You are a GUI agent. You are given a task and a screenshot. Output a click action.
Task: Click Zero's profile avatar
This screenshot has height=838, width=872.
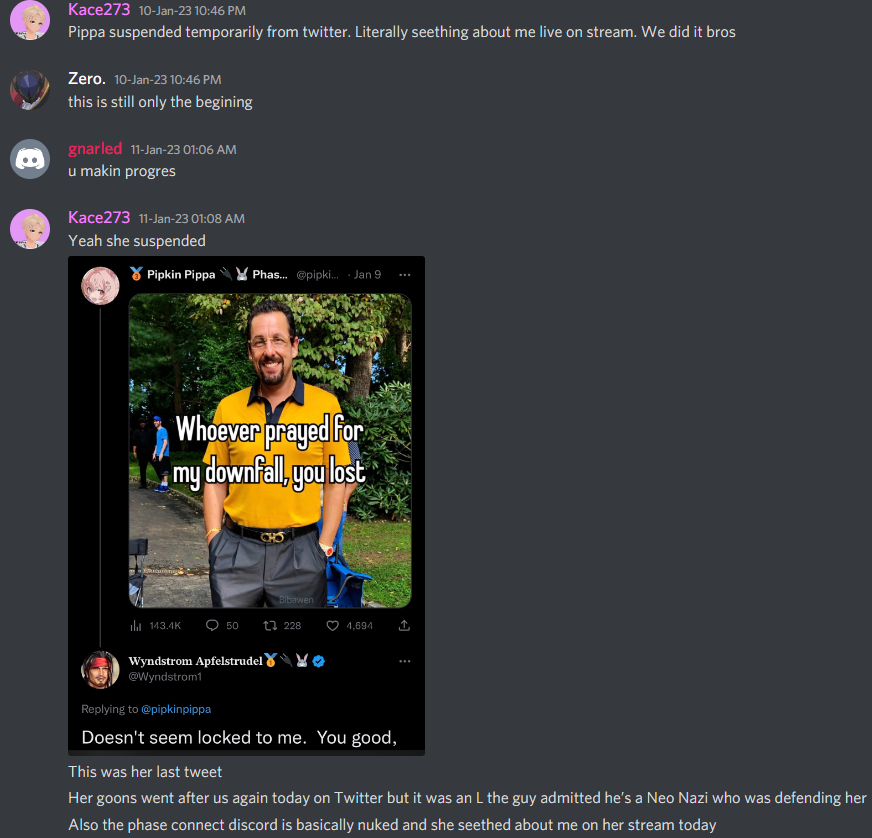(30, 90)
